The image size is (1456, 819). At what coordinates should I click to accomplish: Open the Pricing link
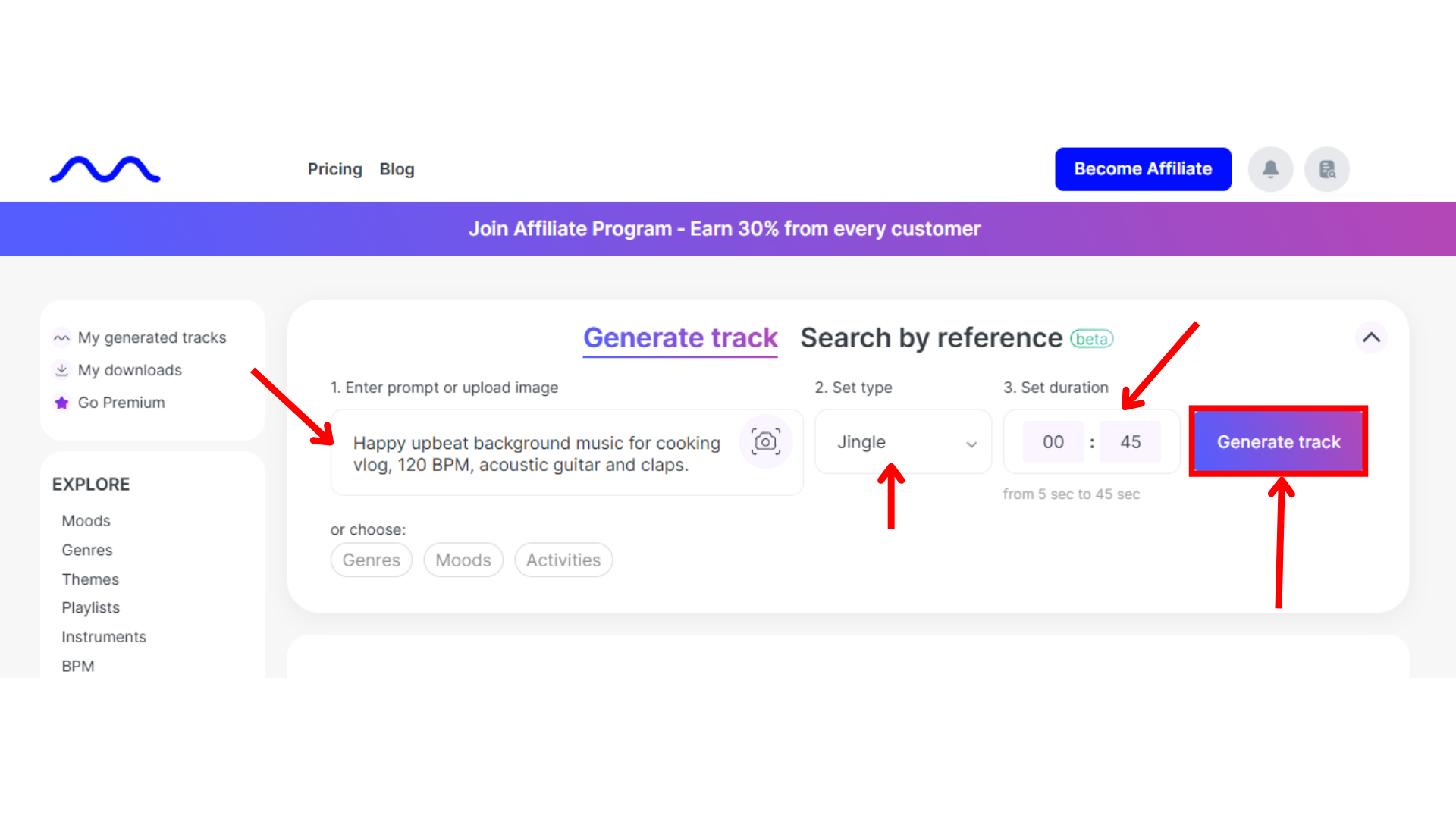(334, 169)
